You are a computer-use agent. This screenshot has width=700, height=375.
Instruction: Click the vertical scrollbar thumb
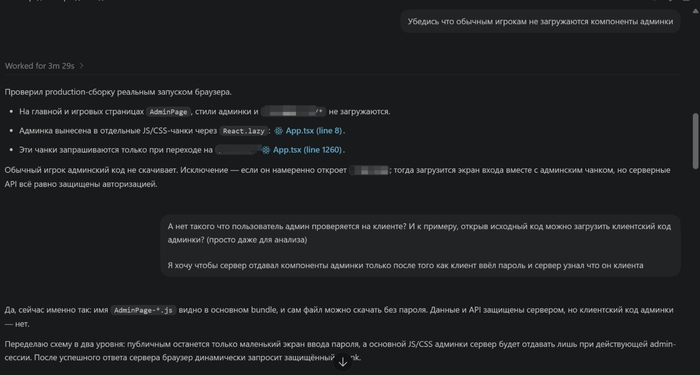pyautogui.click(x=696, y=141)
